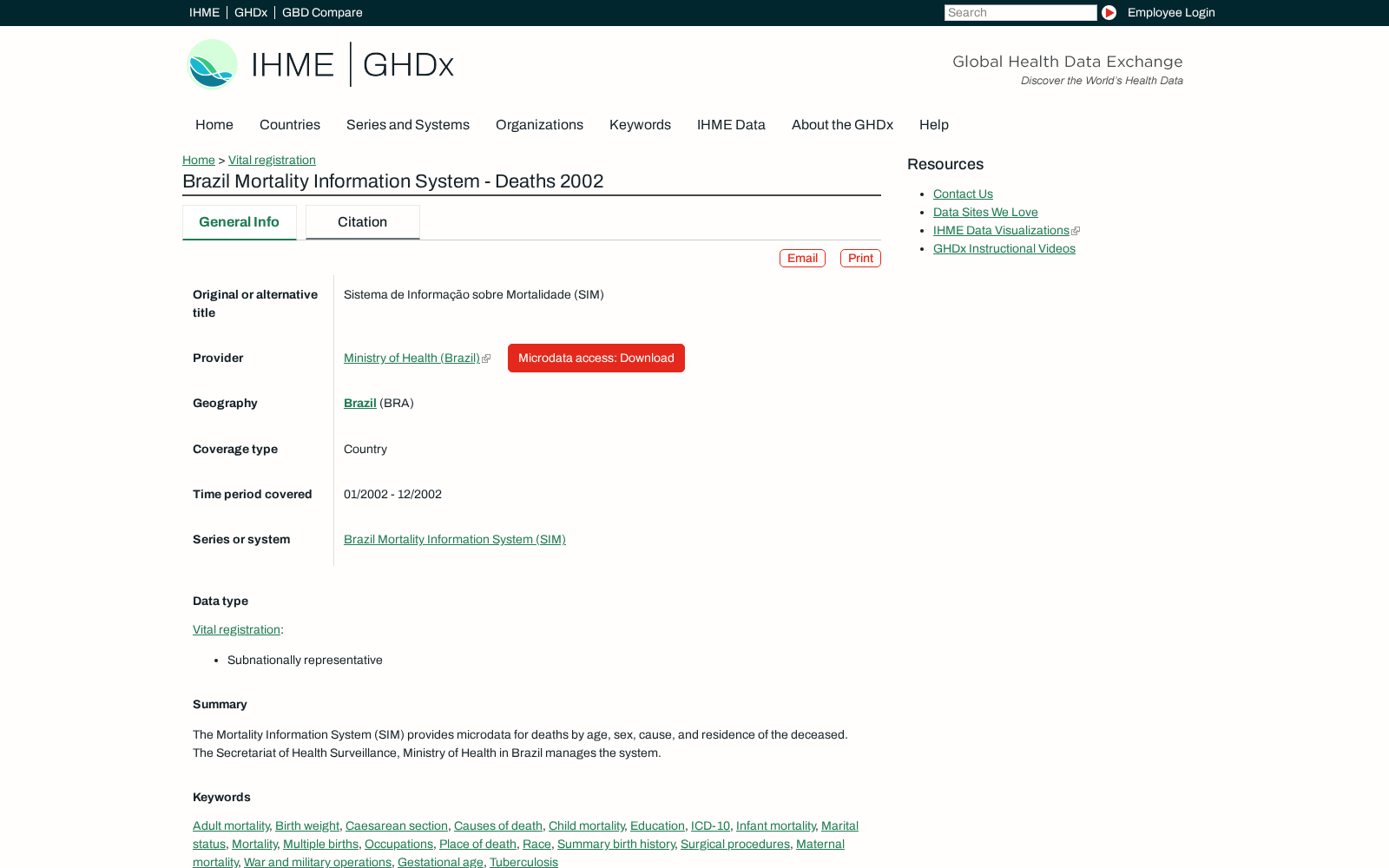Click the Occupations keyword
1389x868 pixels.
coord(398,844)
